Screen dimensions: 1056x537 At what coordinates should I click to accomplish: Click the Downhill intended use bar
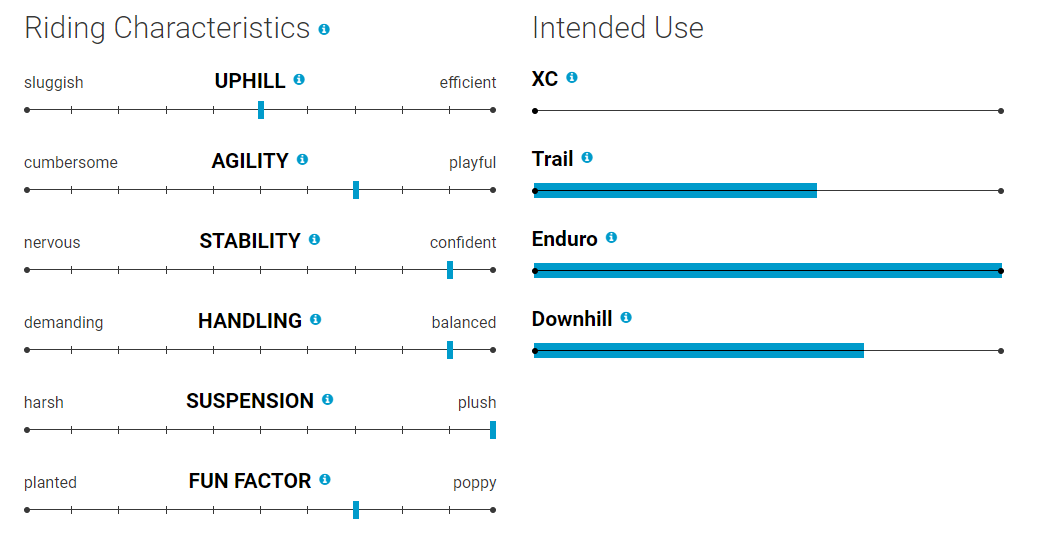(x=699, y=350)
